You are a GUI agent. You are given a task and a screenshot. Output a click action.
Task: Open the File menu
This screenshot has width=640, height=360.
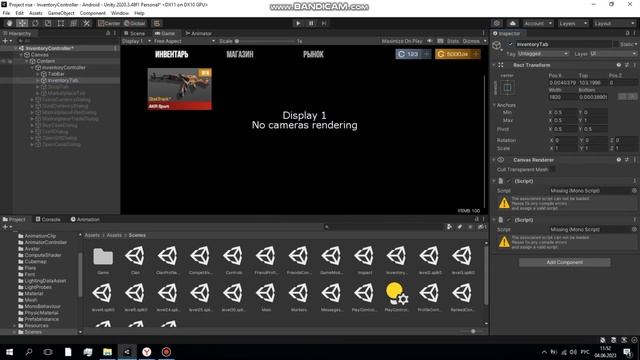(6, 13)
